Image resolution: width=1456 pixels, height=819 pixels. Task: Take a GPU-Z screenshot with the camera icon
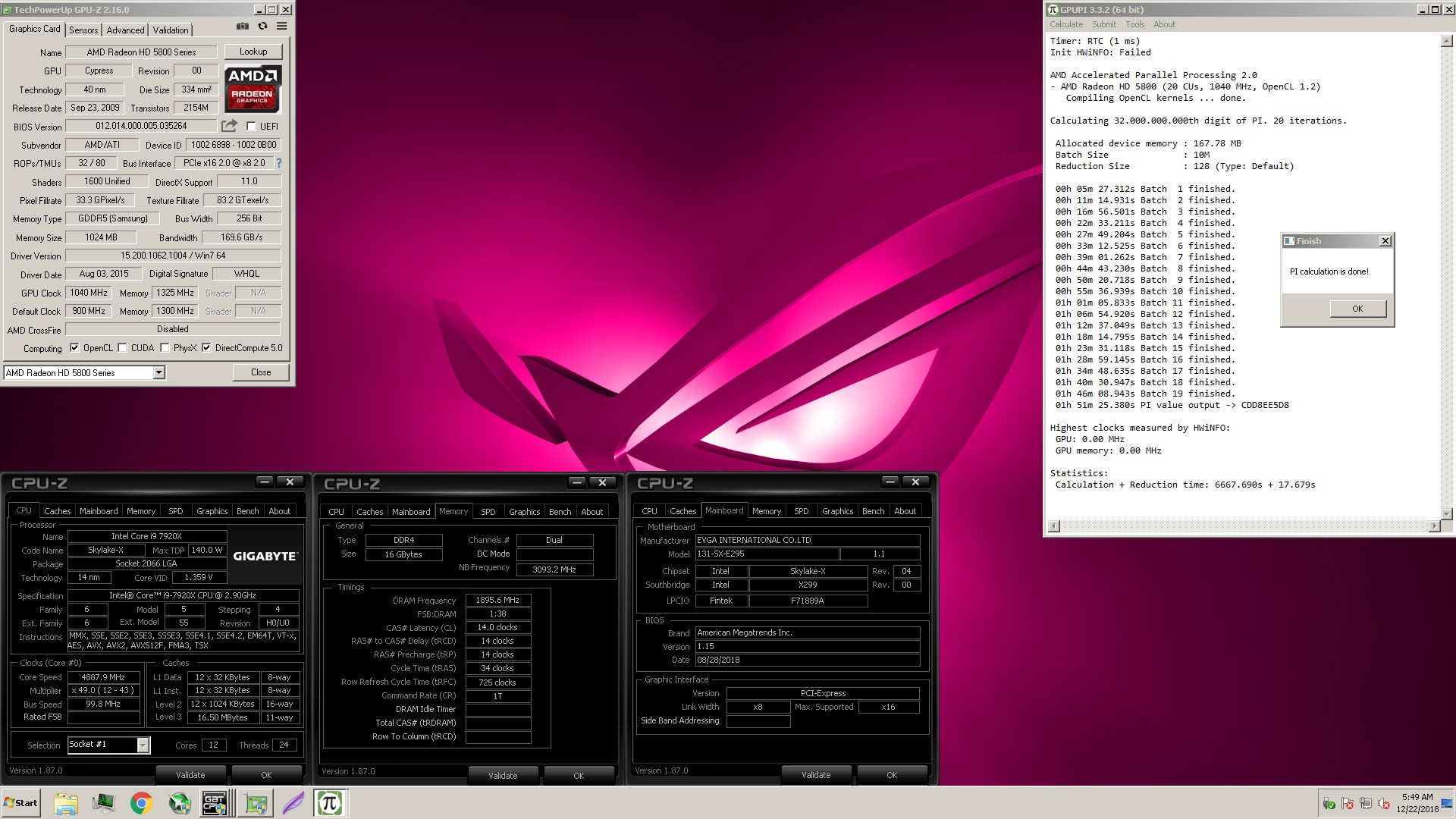click(243, 26)
